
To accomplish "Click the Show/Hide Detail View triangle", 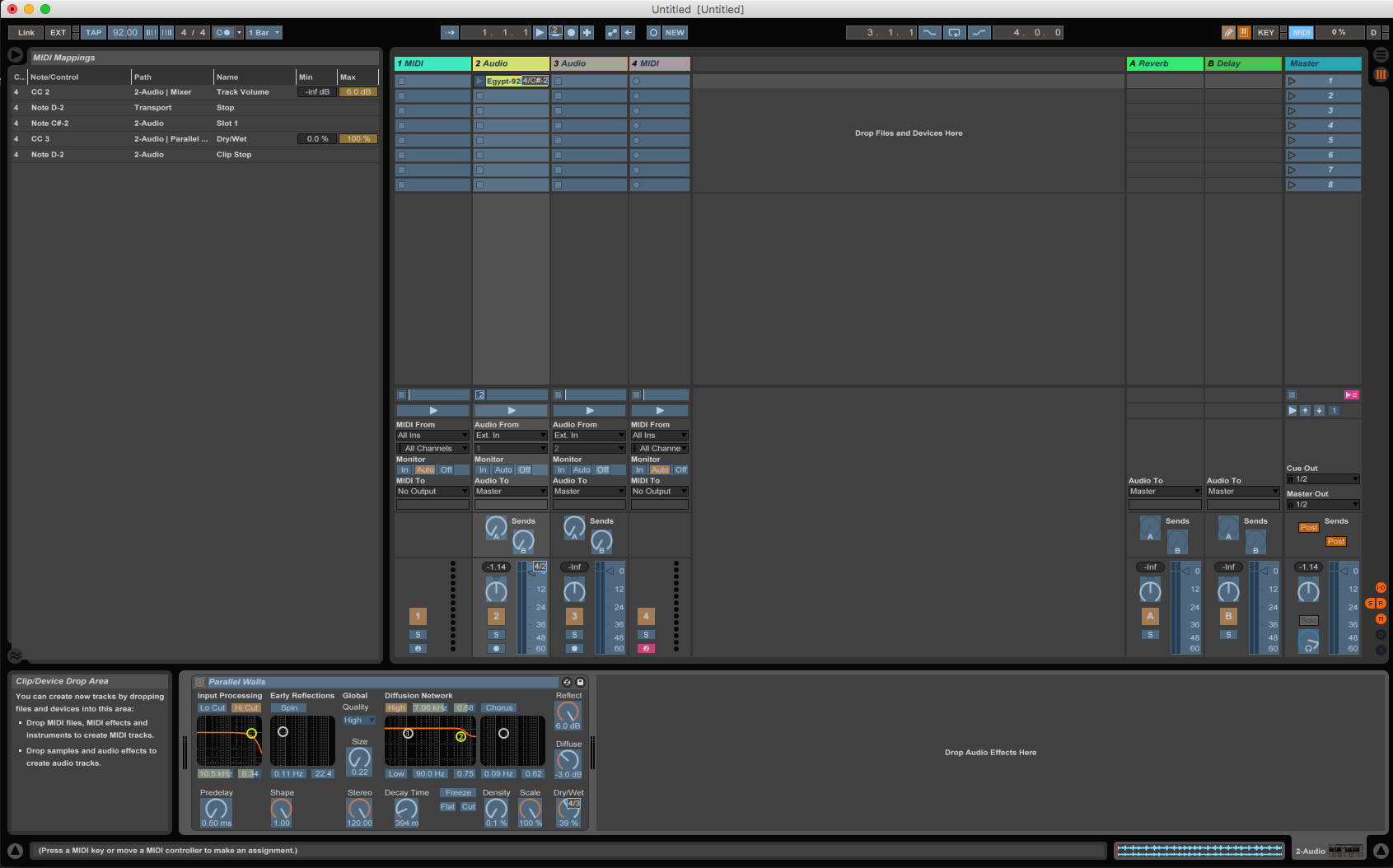I will [x=1381, y=851].
